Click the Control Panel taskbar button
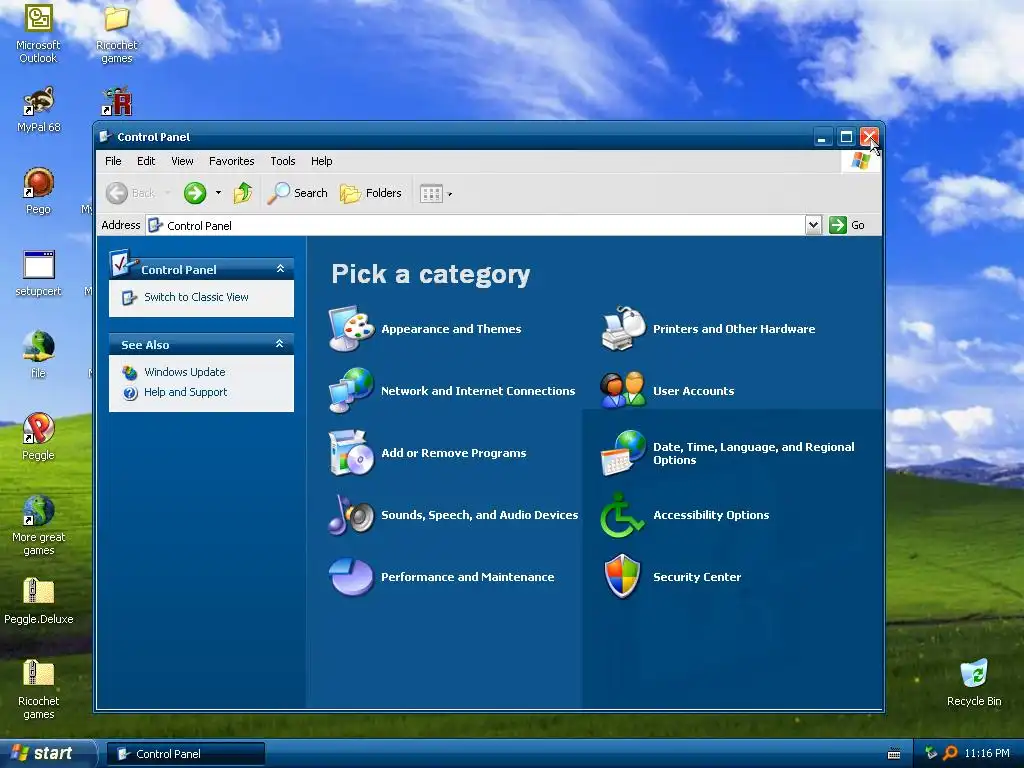This screenshot has width=1024, height=768. (186, 754)
